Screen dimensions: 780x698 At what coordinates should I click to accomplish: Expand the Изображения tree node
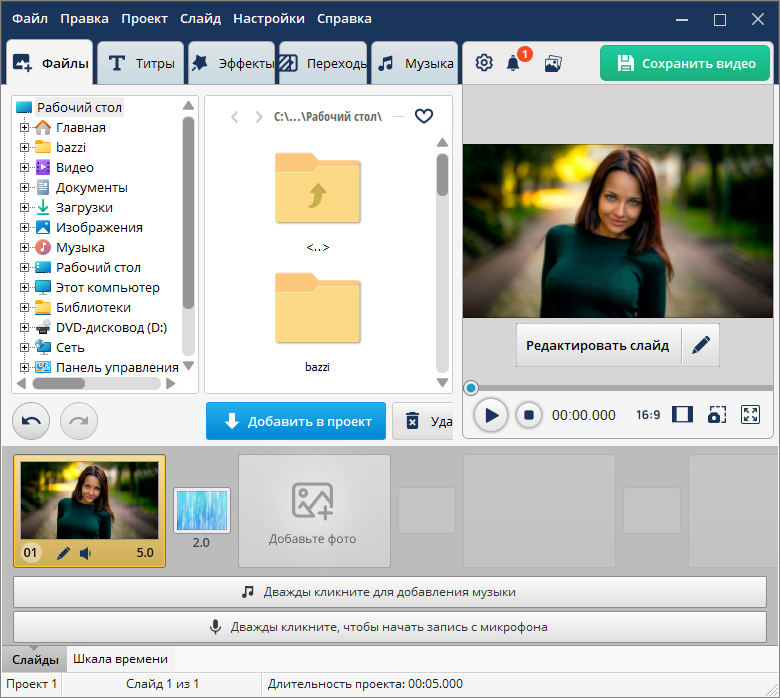click(x=25, y=228)
